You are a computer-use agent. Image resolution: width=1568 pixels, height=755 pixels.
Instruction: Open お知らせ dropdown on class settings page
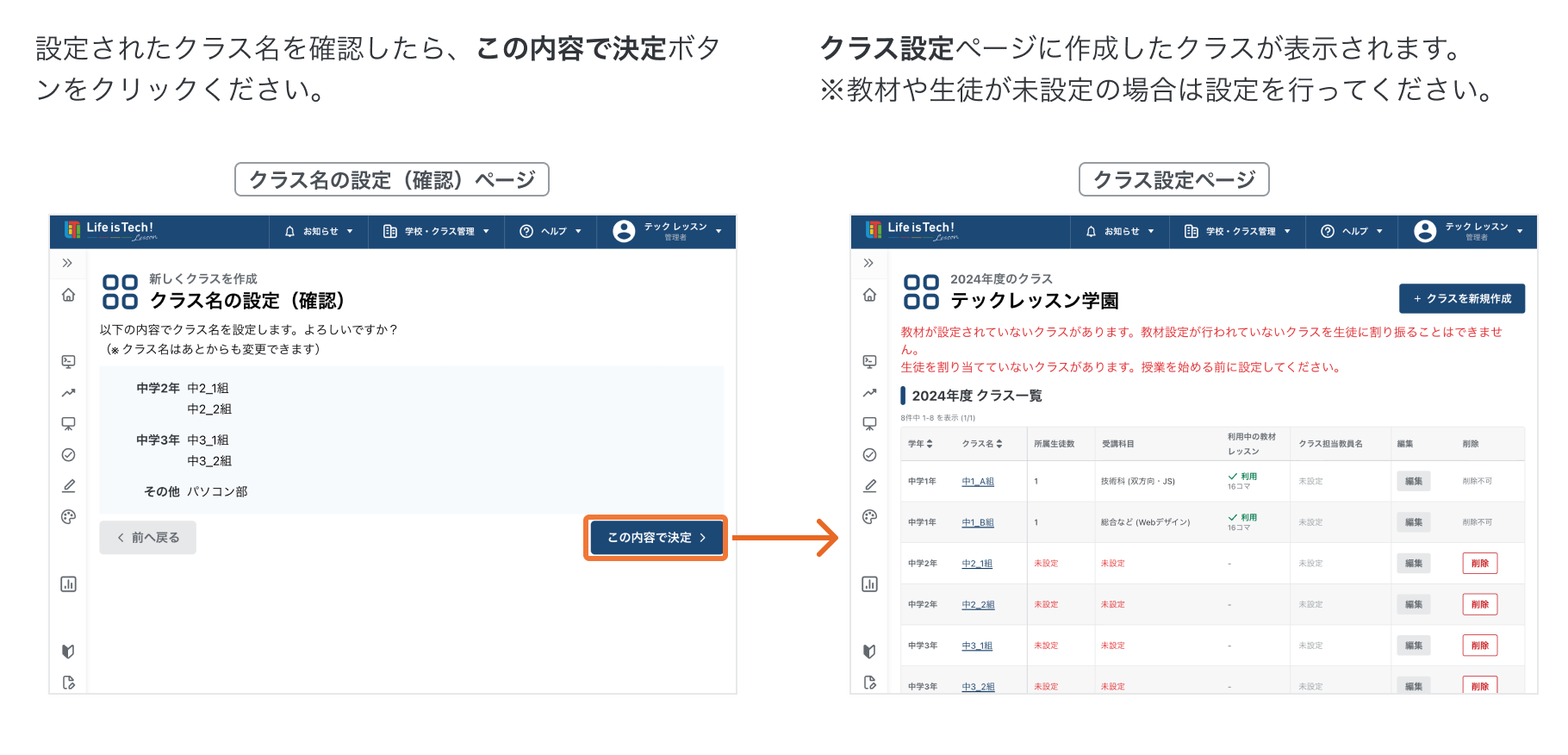coord(1120,231)
